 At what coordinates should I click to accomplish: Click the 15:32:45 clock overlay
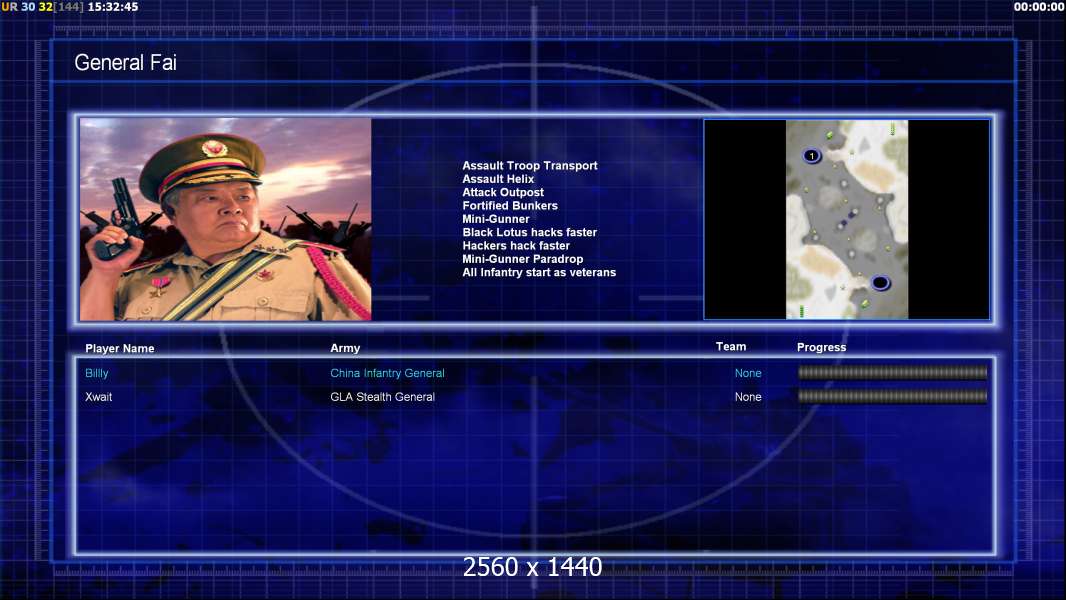point(113,7)
